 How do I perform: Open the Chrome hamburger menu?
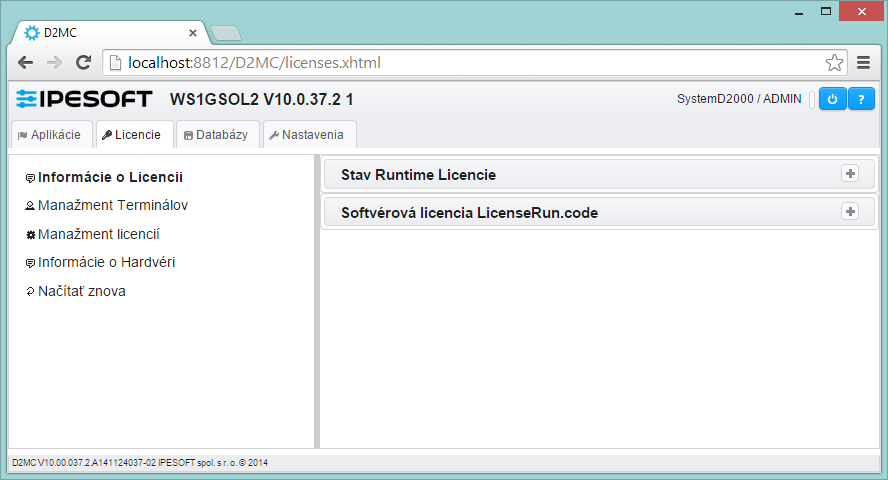coord(864,63)
